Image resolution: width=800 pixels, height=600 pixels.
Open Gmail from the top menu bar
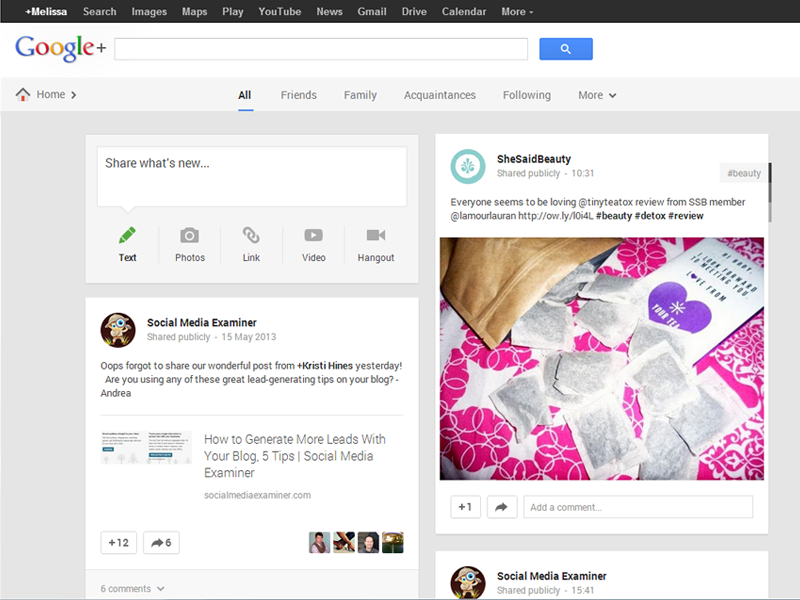[371, 11]
